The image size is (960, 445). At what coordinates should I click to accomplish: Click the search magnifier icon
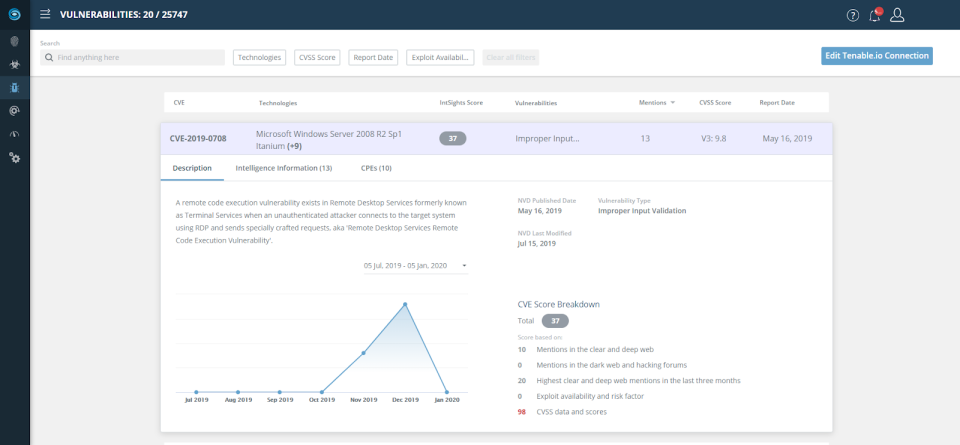coord(50,58)
